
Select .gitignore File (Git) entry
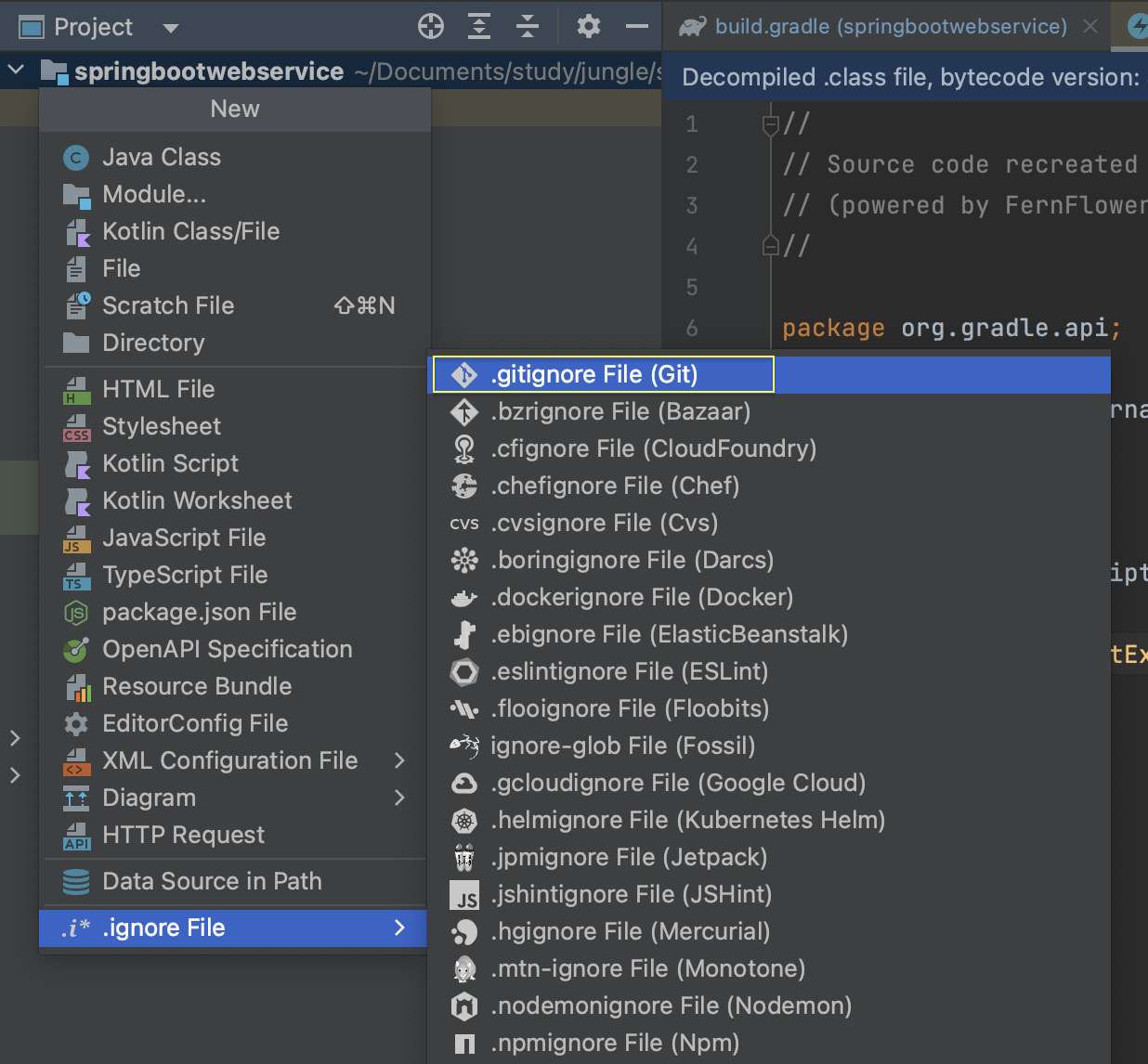point(769,374)
